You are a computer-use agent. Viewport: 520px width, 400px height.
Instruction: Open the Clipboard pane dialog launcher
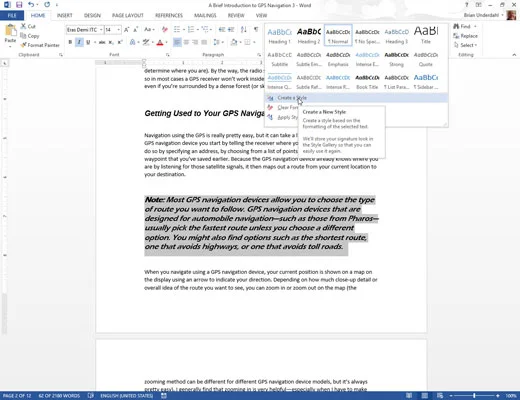[x=61, y=55]
